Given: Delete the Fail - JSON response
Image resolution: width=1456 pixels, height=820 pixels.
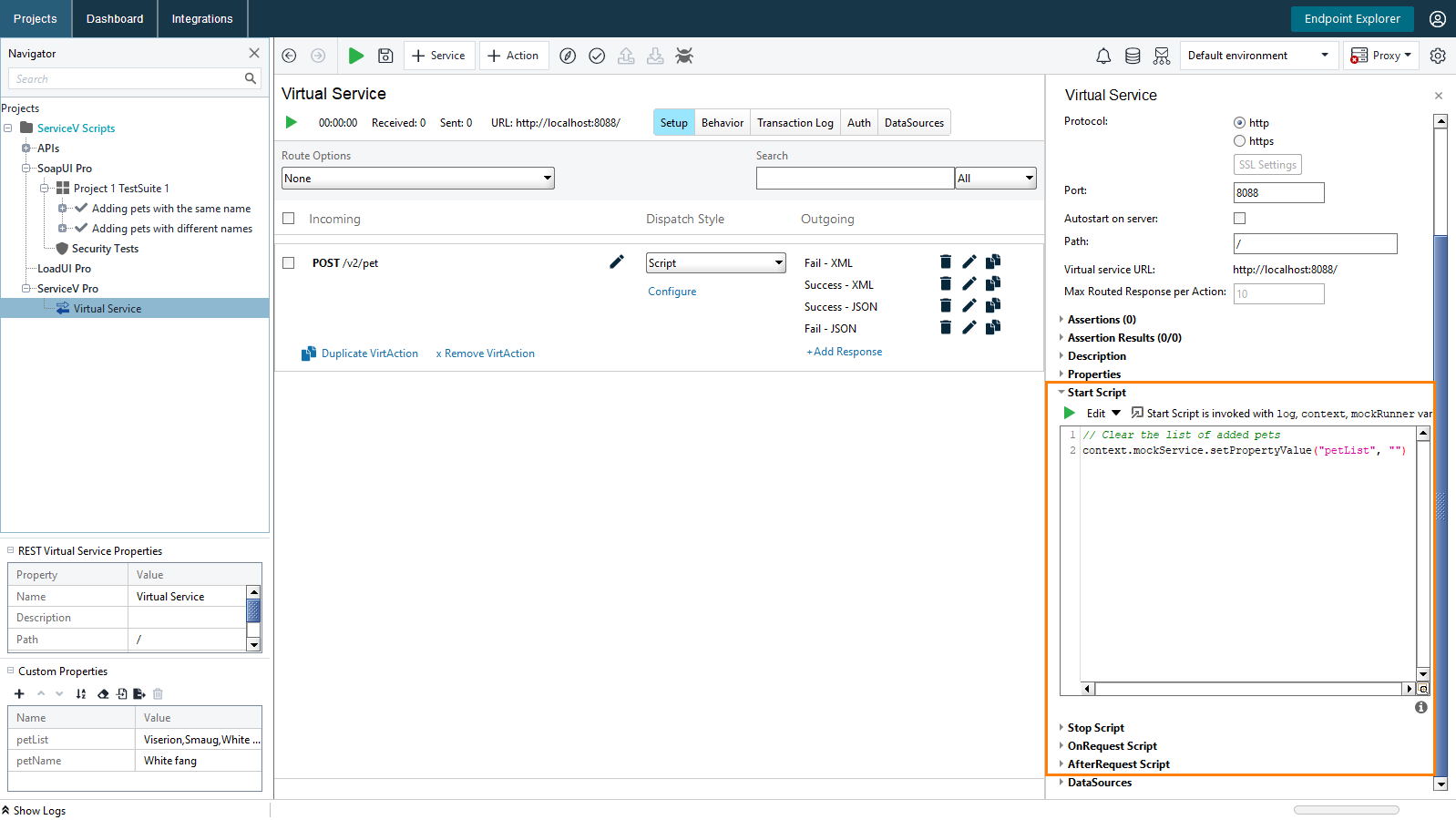Looking at the screenshot, I should click(x=946, y=328).
